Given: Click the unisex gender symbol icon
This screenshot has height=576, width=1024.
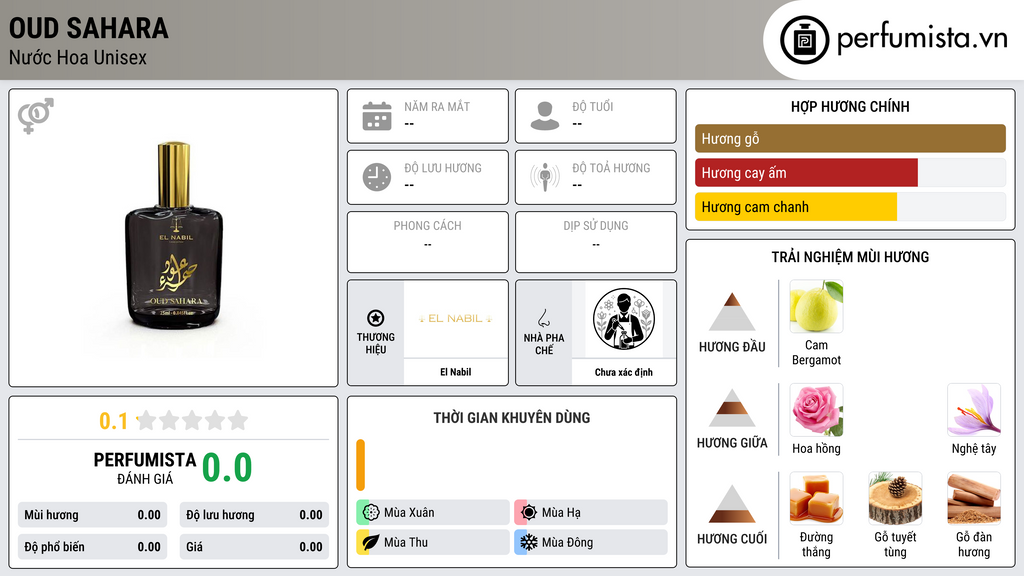Looking at the screenshot, I should (36, 116).
